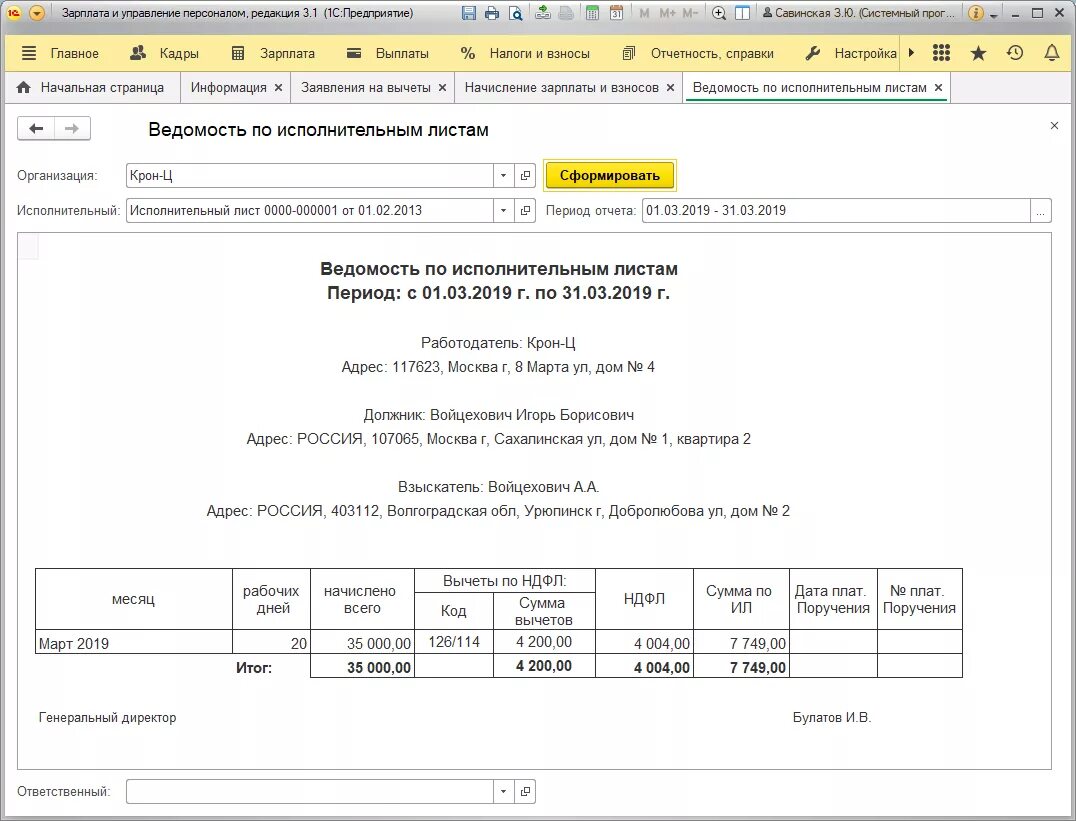1076x821 pixels.
Task: Open the Ответственный dropdown arrow
Action: pos(503,791)
